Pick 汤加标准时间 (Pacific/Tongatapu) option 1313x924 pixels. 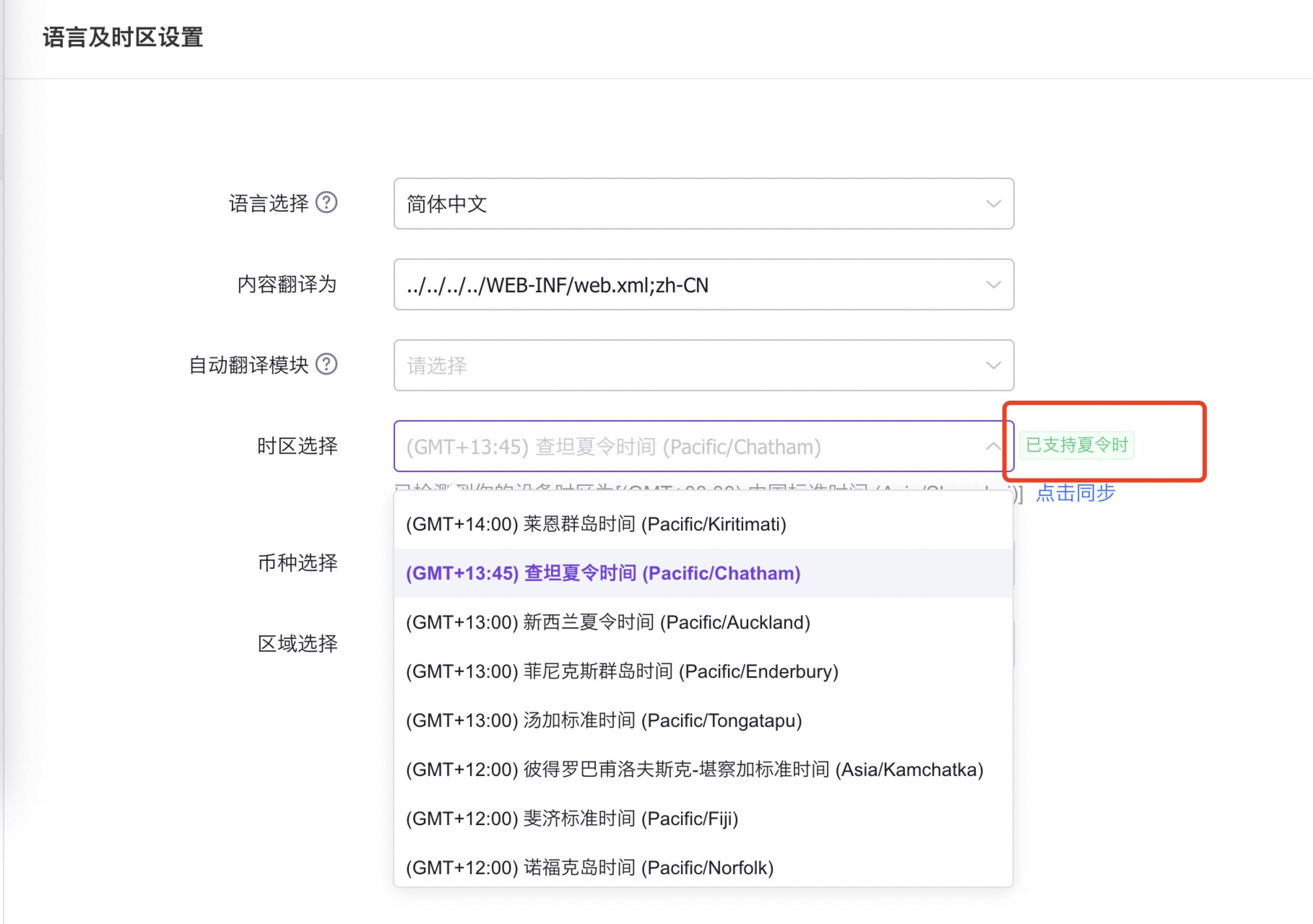pos(703,720)
